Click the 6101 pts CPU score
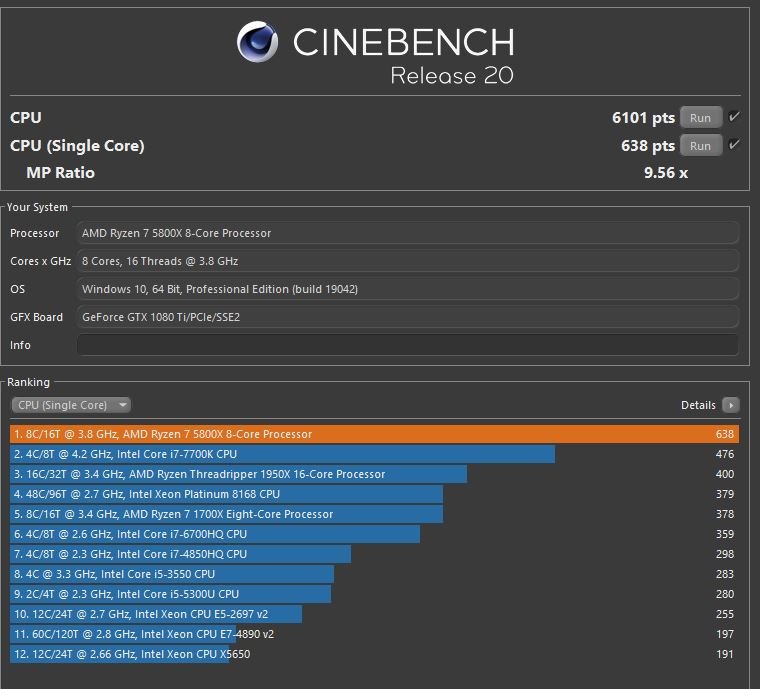The width and height of the screenshot is (760, 689). coord(643,118)
